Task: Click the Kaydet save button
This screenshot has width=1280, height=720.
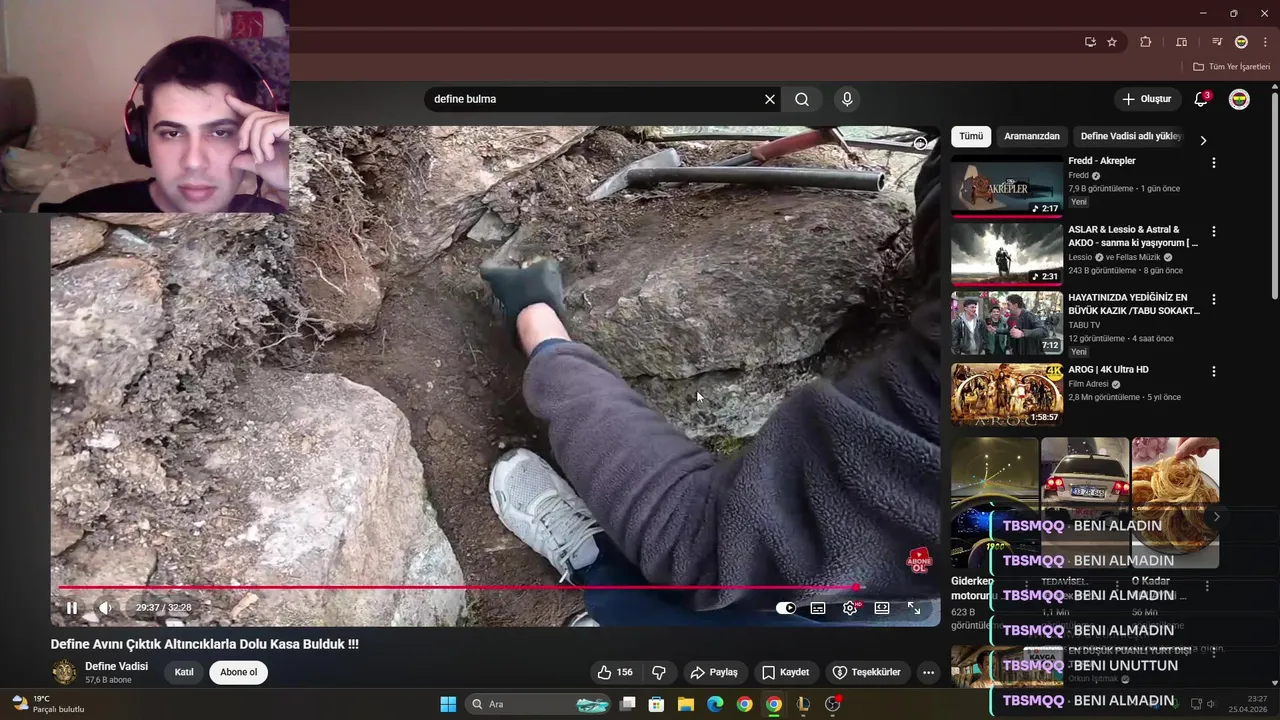Action: [785, 672]
